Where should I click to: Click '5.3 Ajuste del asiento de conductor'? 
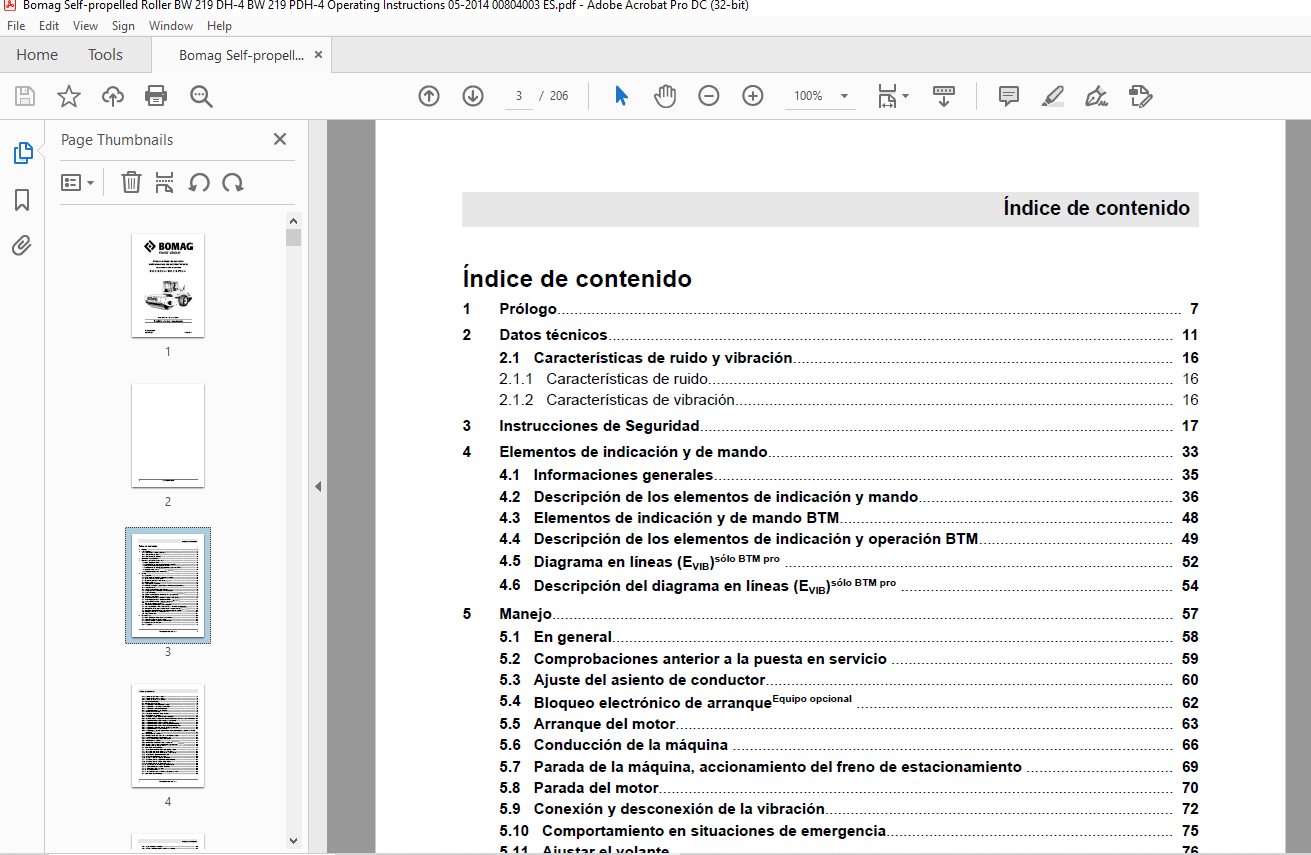click(849, 680)
